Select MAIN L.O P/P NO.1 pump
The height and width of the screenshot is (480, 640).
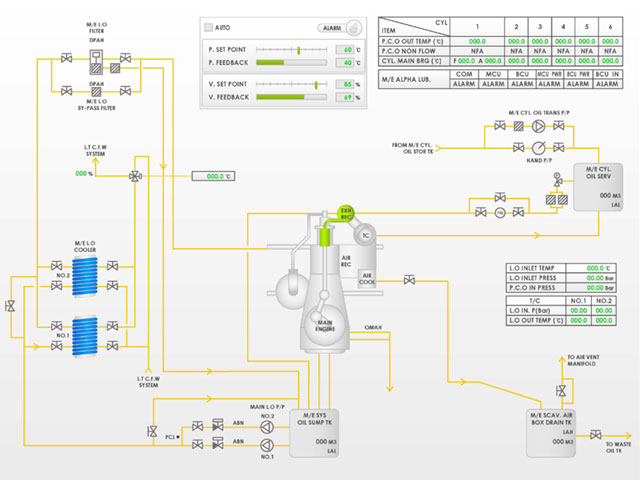click(x=267, y=445)
